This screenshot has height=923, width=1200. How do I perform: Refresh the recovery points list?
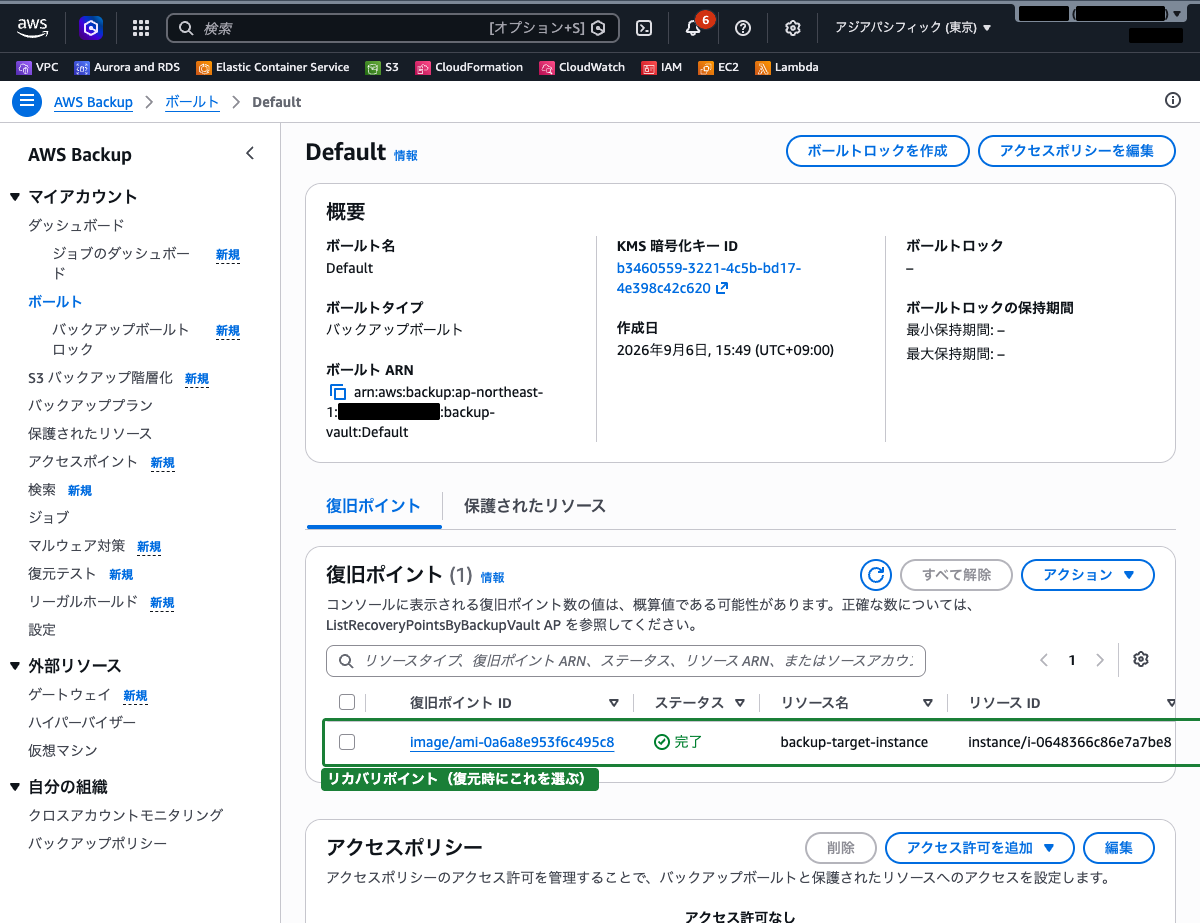tap(876, 575)
